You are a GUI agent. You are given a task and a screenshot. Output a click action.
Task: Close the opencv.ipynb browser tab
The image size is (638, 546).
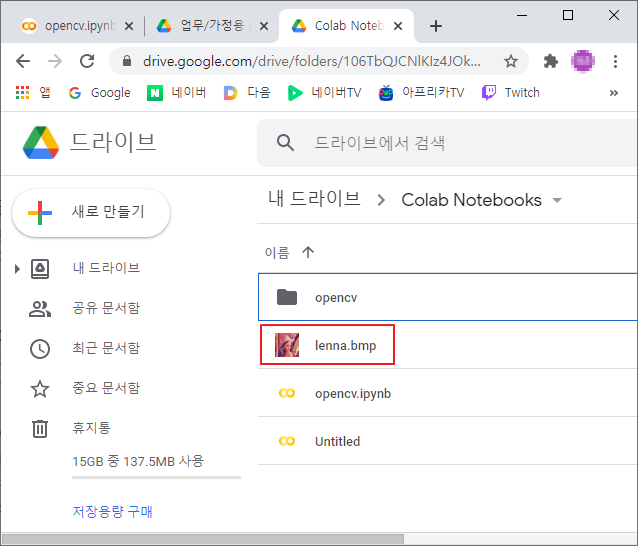pyautogui.click(x=129, y=26)
